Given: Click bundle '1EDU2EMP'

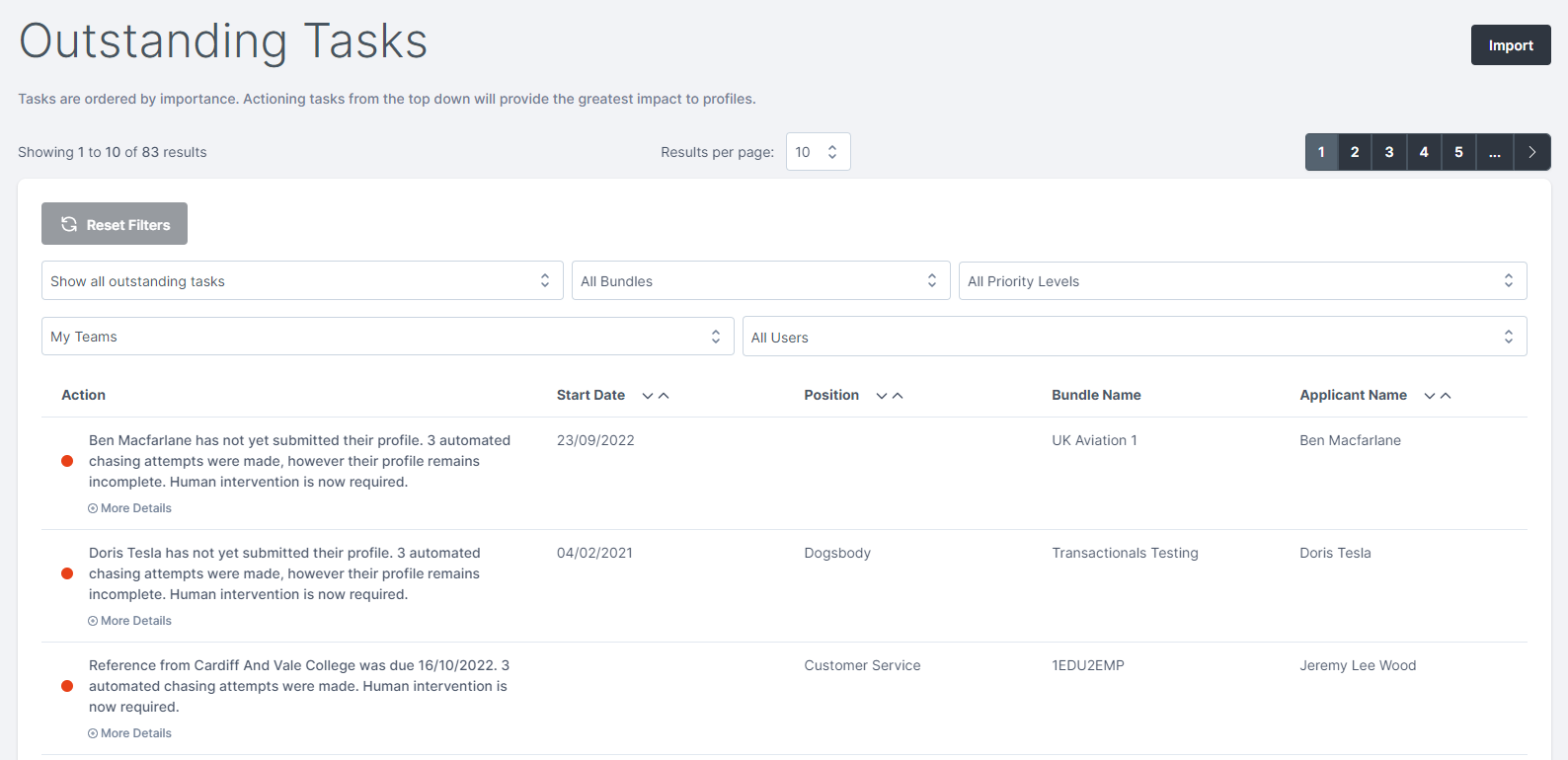Looking at the screenshot, I should (x=1088, y=665).
